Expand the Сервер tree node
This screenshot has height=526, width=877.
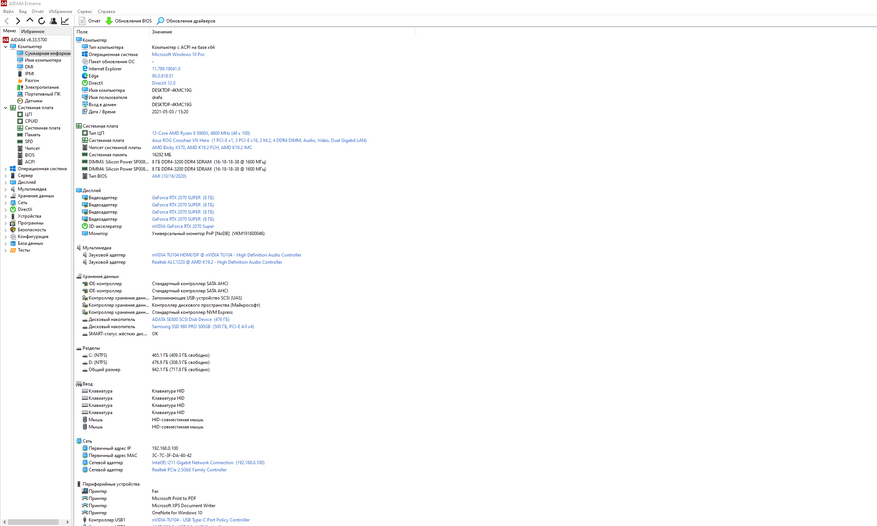pos(6,175)
